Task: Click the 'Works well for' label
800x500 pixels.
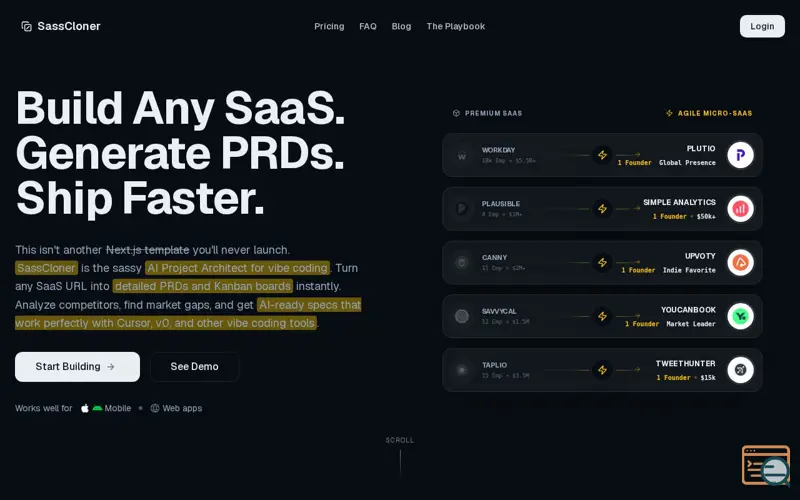Action: click(x=43, y=408)
